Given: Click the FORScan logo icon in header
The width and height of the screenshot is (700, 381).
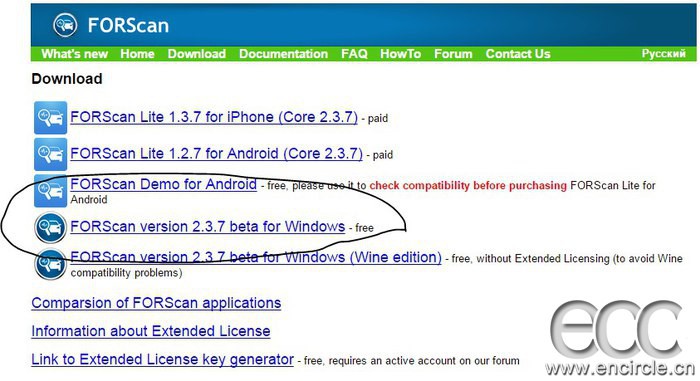Looking at the screenshot, I should (65, 25).
